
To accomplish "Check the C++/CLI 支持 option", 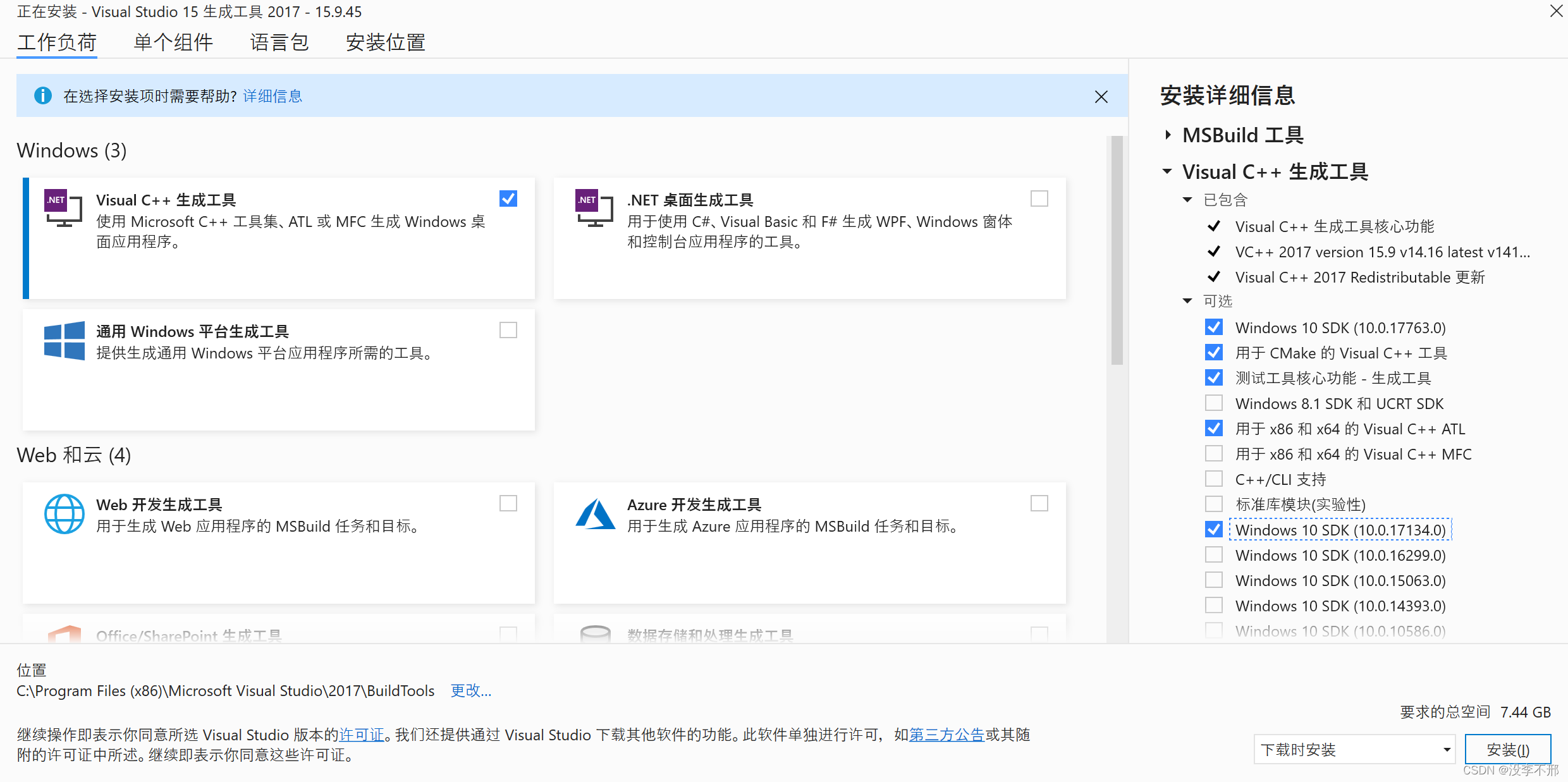I will click(1213, 479).
